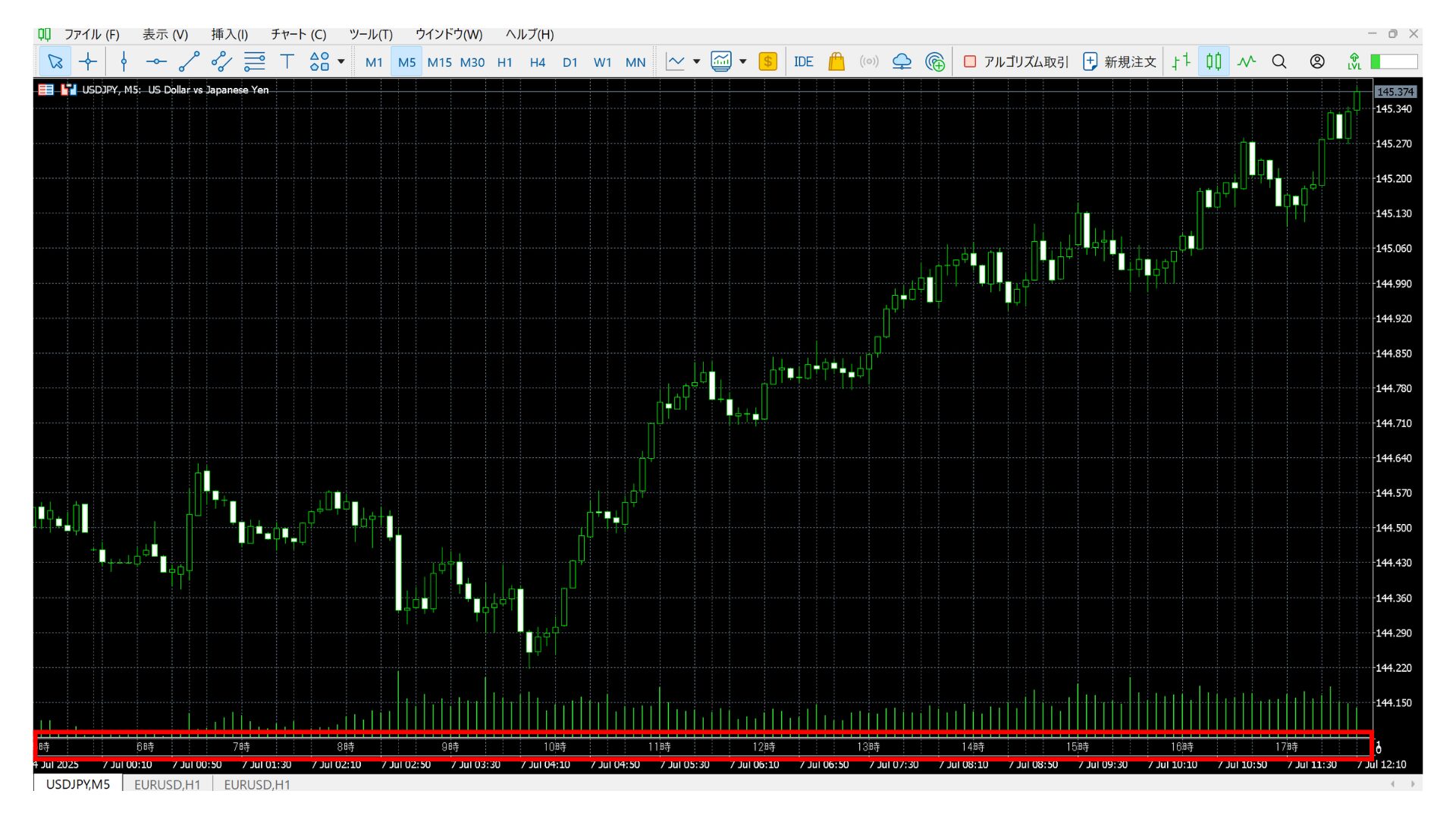This screenshot has height=819, width=1456.
Task: Choose the text label tool
Action: (x=287, y=62)
